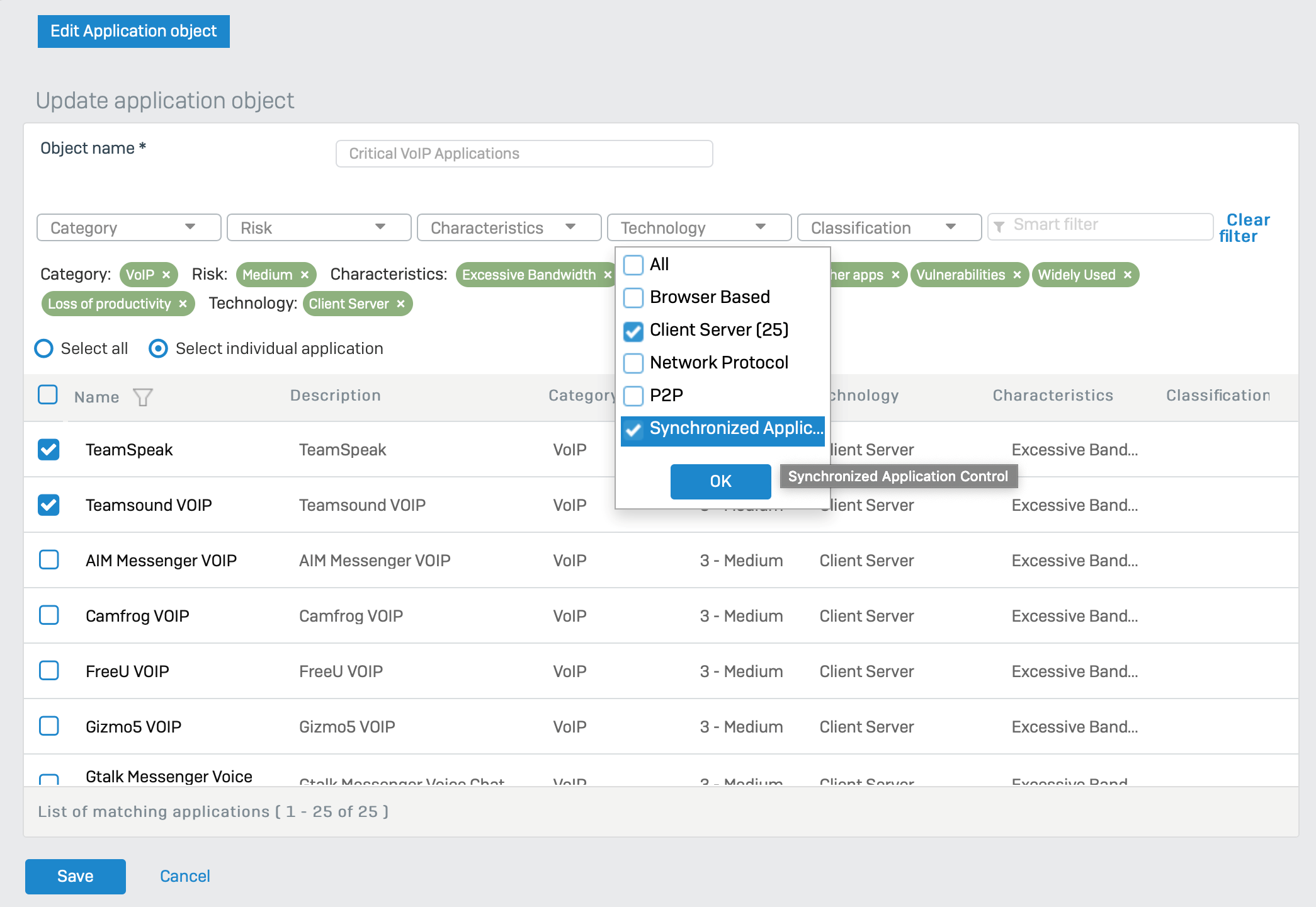The image size is (1316, 907).
Task: Select the 'Select all' radio button
Action: pos(44,348)
